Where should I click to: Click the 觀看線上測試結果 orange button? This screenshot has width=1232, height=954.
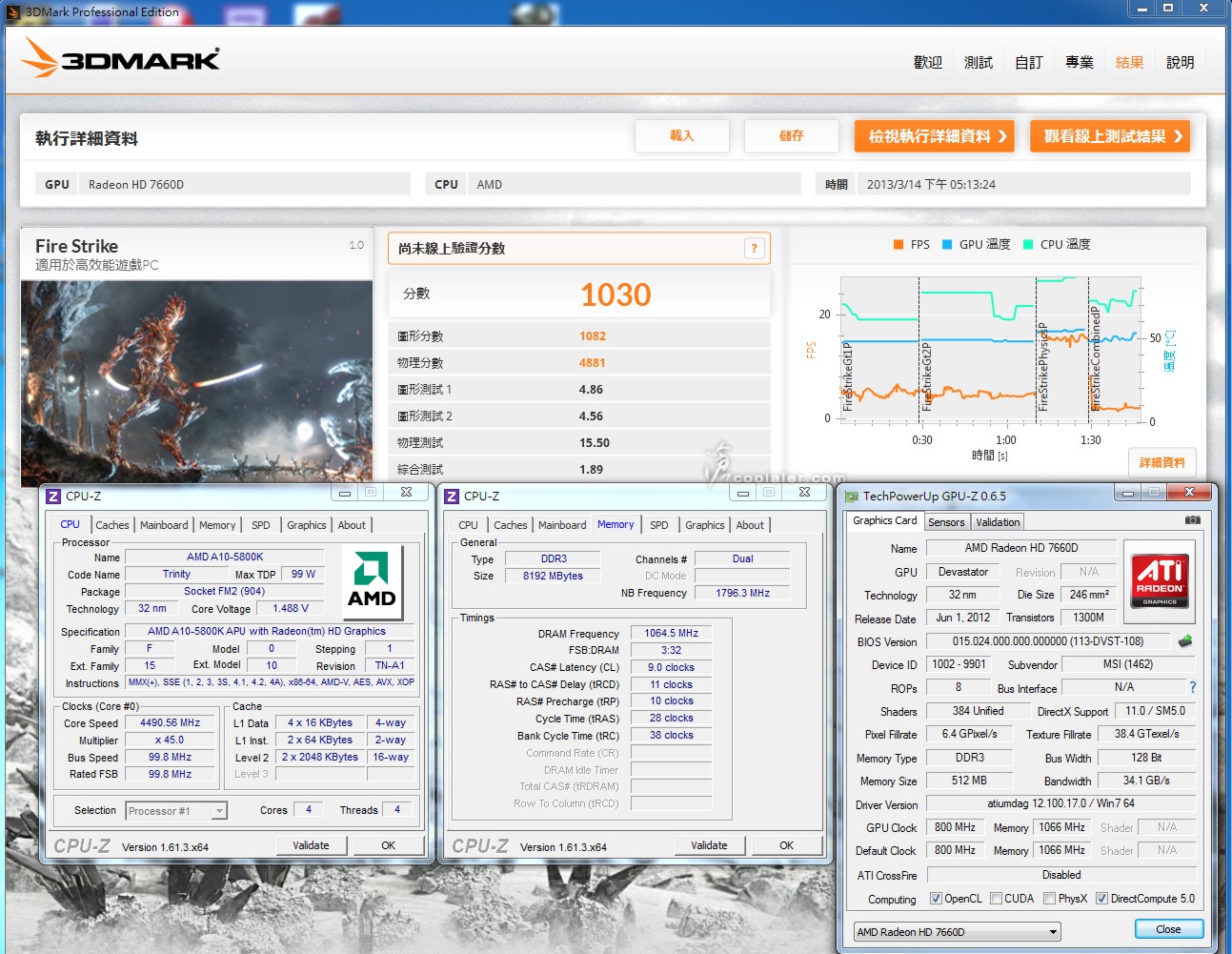click(1110, 136)
